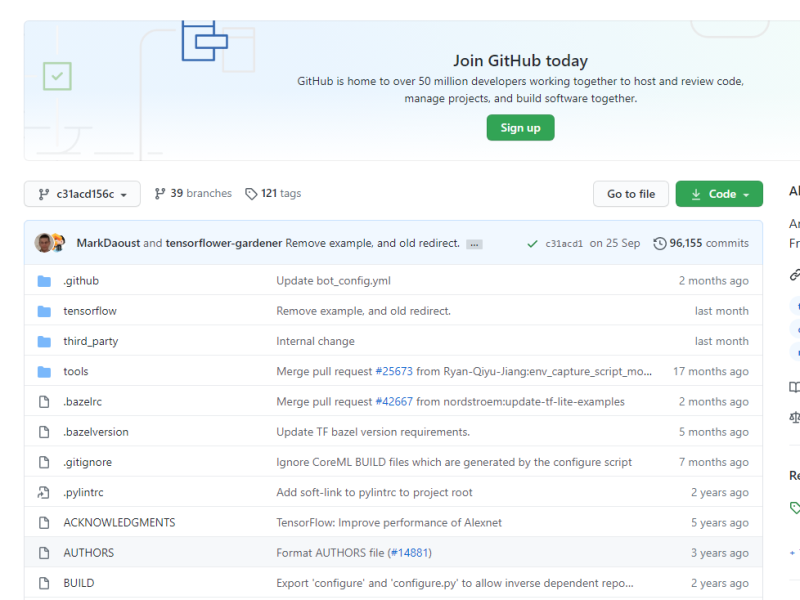Image resolution: width=800 pixels, height=600 pixels.
Task: Open the tensorflow folder
Action: point(90,311)
